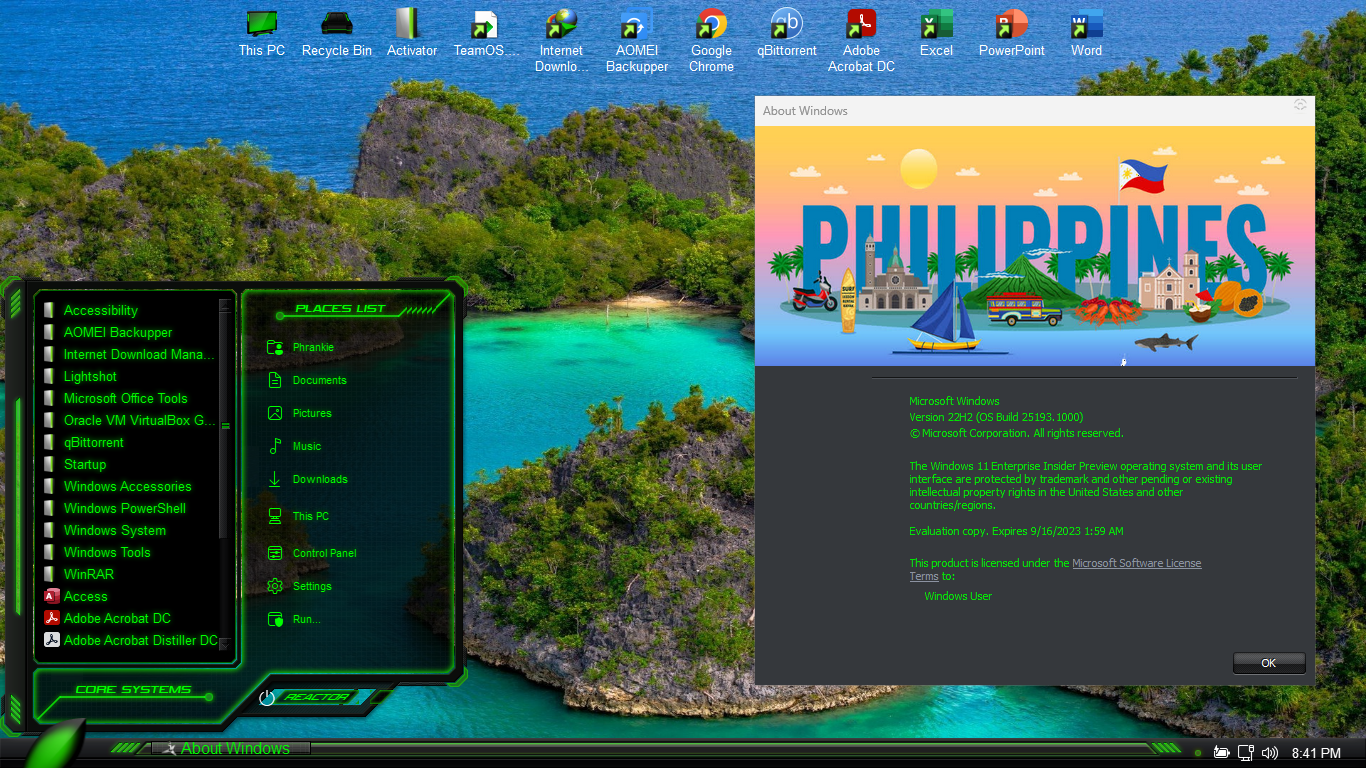Click the Reactor power button

click(316, 697)
